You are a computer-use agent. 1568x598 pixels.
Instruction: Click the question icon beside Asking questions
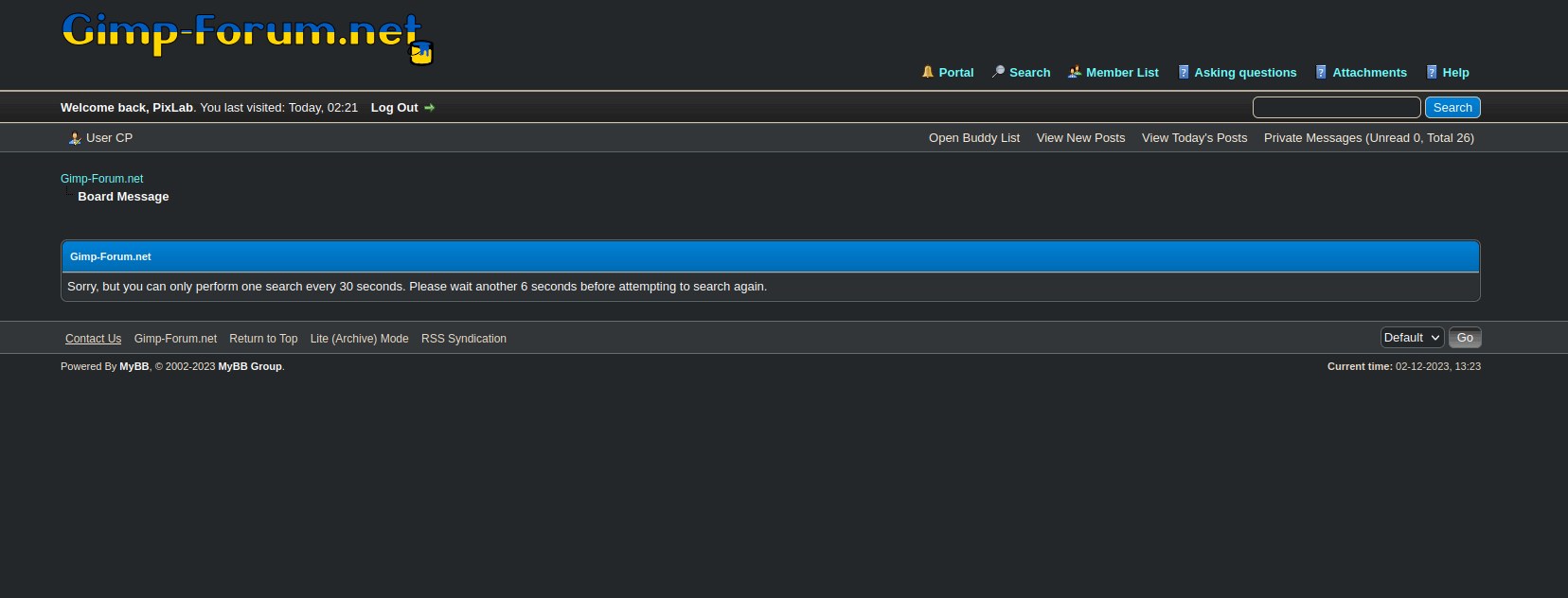click(1184, 72)
